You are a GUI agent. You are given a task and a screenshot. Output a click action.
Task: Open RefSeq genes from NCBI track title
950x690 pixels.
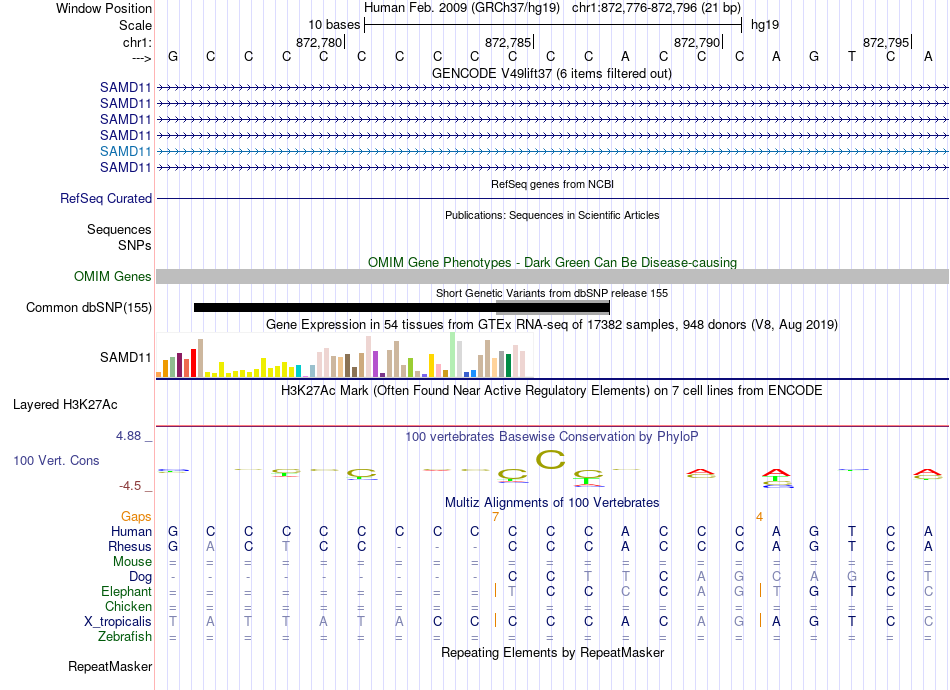[x=552, y=184]
